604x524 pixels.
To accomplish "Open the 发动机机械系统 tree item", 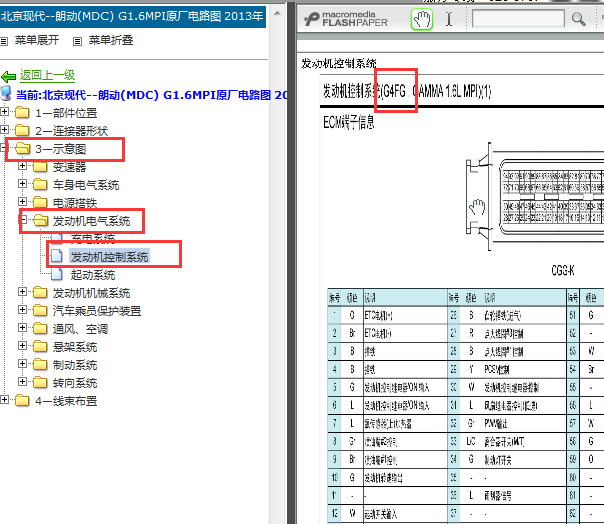I will click(x=91, y=293).
